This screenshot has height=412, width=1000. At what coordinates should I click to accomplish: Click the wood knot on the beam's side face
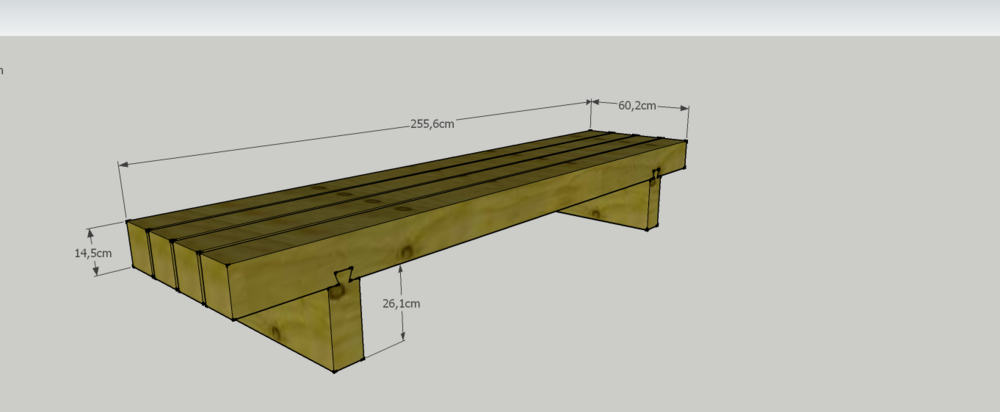tap(406, 250)
